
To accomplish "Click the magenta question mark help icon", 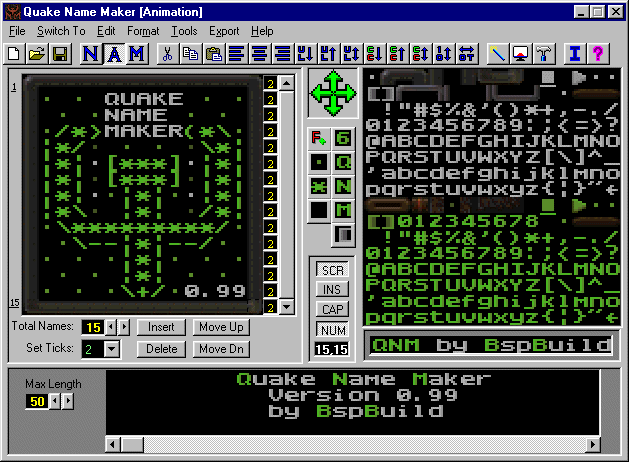I will pyautogui.click(x=597, y=54).
